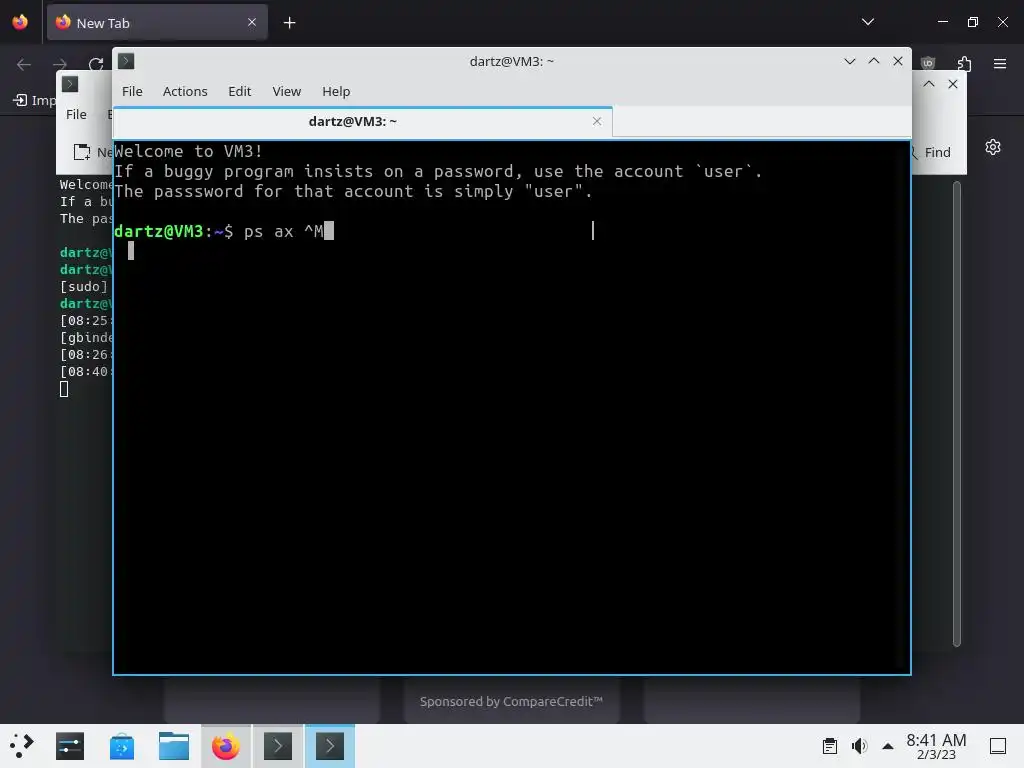Maximize the front terminal window
Image resolution: width=1024 pixels, height=768 pixels.
pos(874,61)
